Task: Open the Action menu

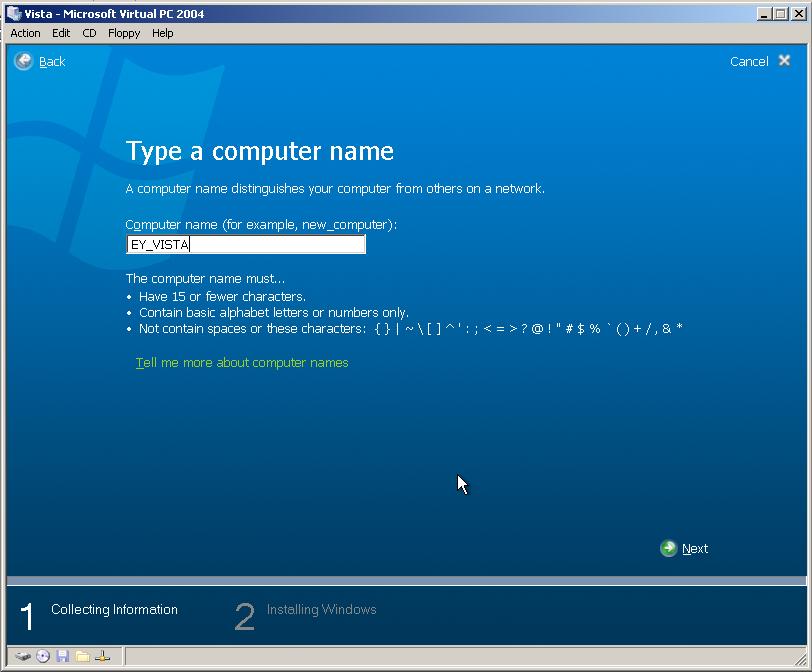Action: click(25, 33)
